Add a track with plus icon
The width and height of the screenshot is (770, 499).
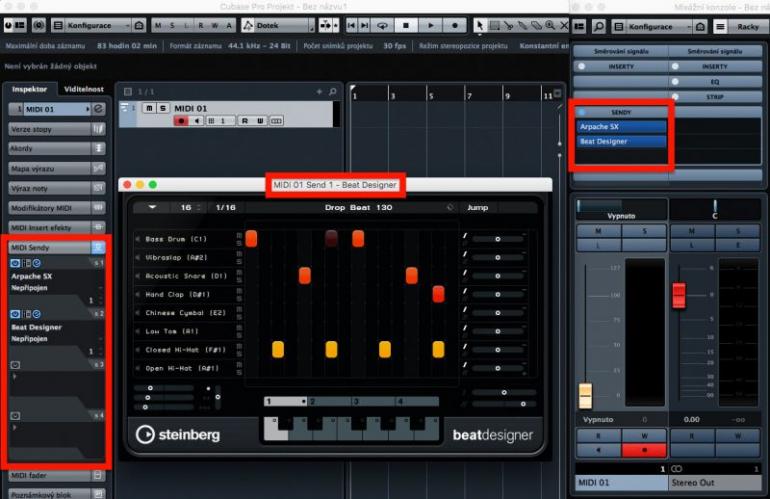click(x=319, y=91)
